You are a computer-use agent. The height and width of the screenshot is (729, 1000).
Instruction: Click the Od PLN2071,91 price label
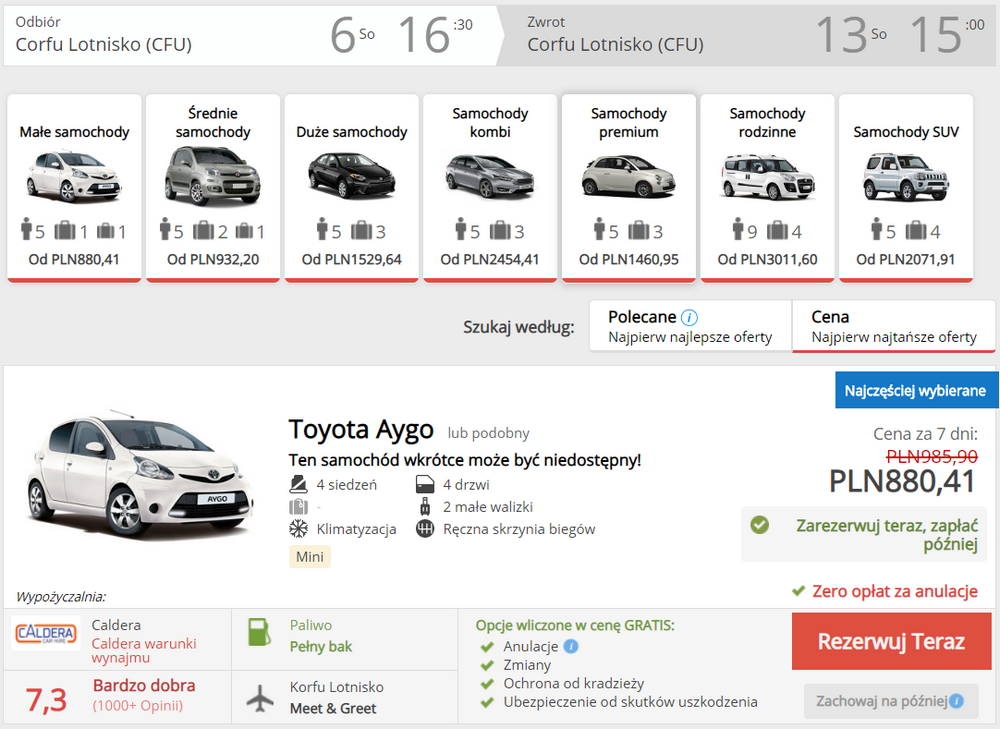(906, 260)
